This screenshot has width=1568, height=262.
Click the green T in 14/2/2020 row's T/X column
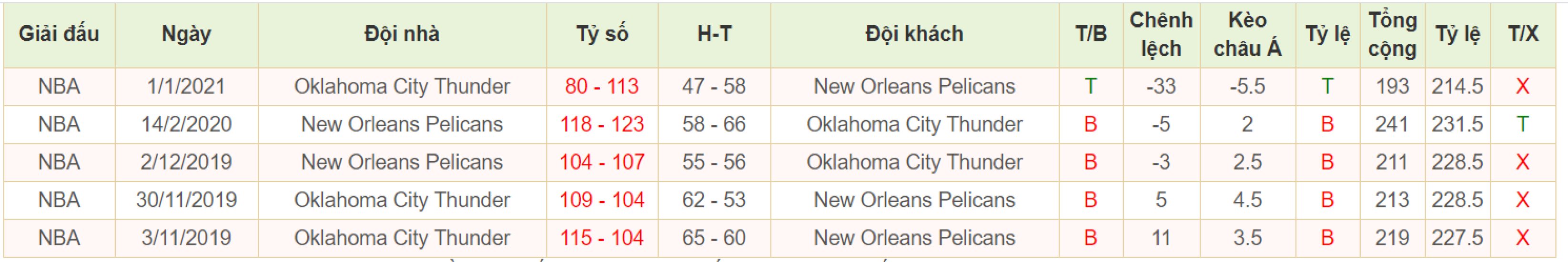coord(1522,125)
